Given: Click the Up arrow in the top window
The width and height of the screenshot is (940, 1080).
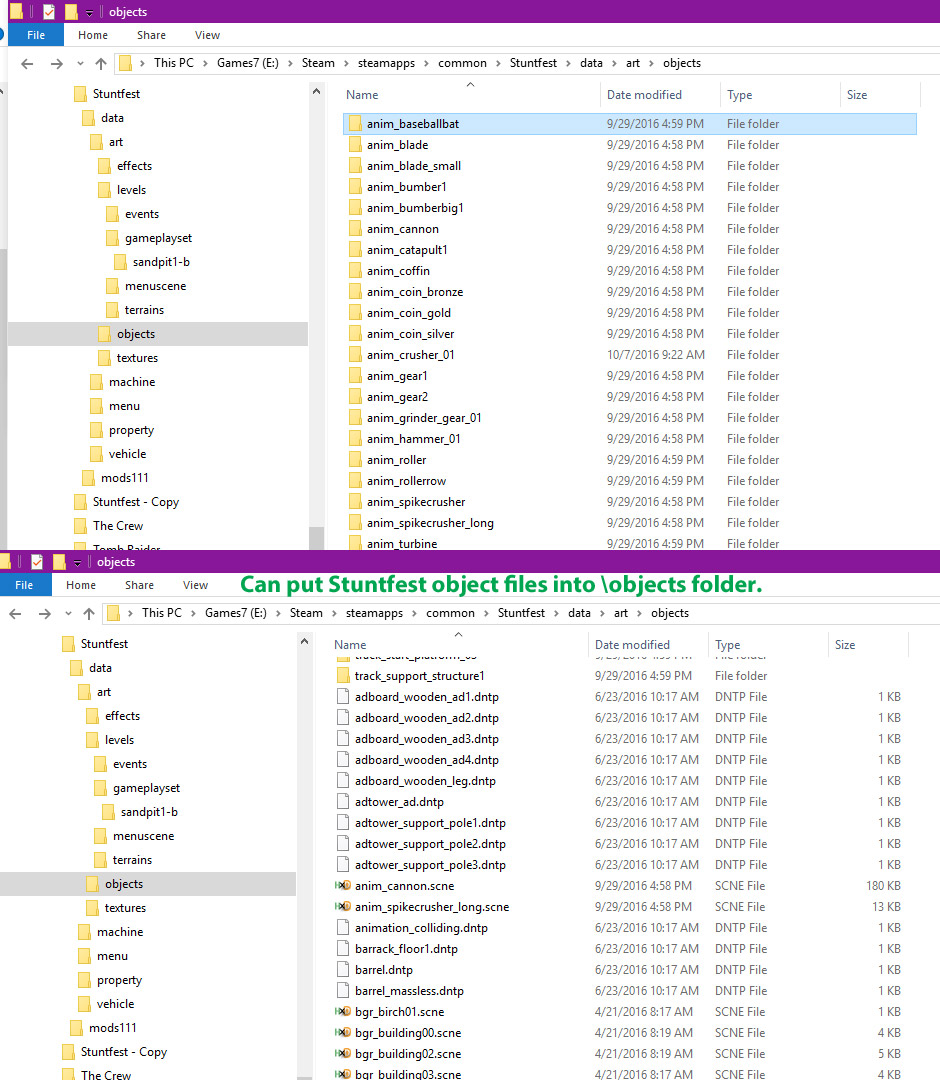Looking at the screenshot, I should (101, 63).
